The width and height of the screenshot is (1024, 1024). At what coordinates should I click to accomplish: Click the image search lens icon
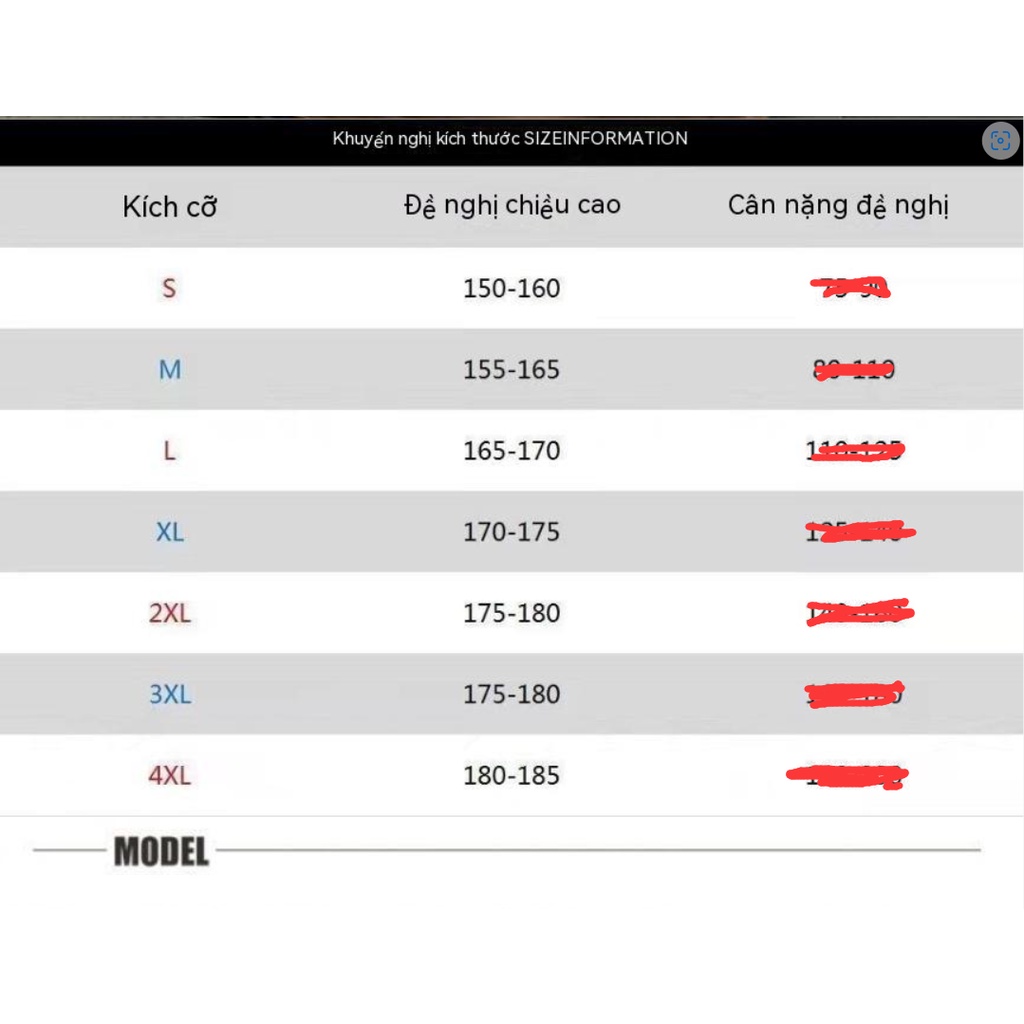tap(1000, 141)
